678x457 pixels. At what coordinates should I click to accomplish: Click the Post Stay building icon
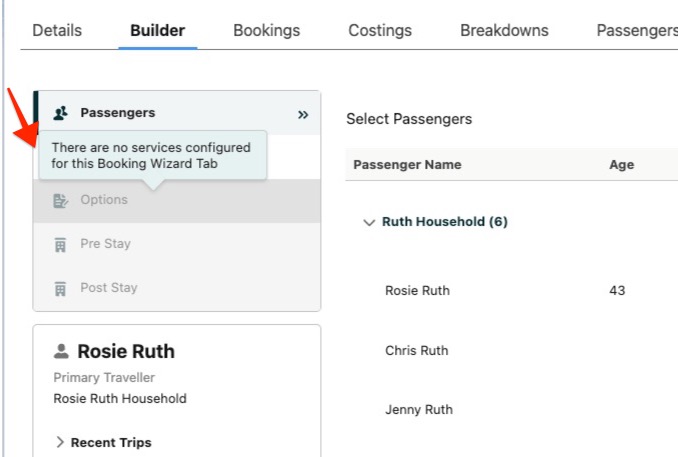click(x=61, y=288)
